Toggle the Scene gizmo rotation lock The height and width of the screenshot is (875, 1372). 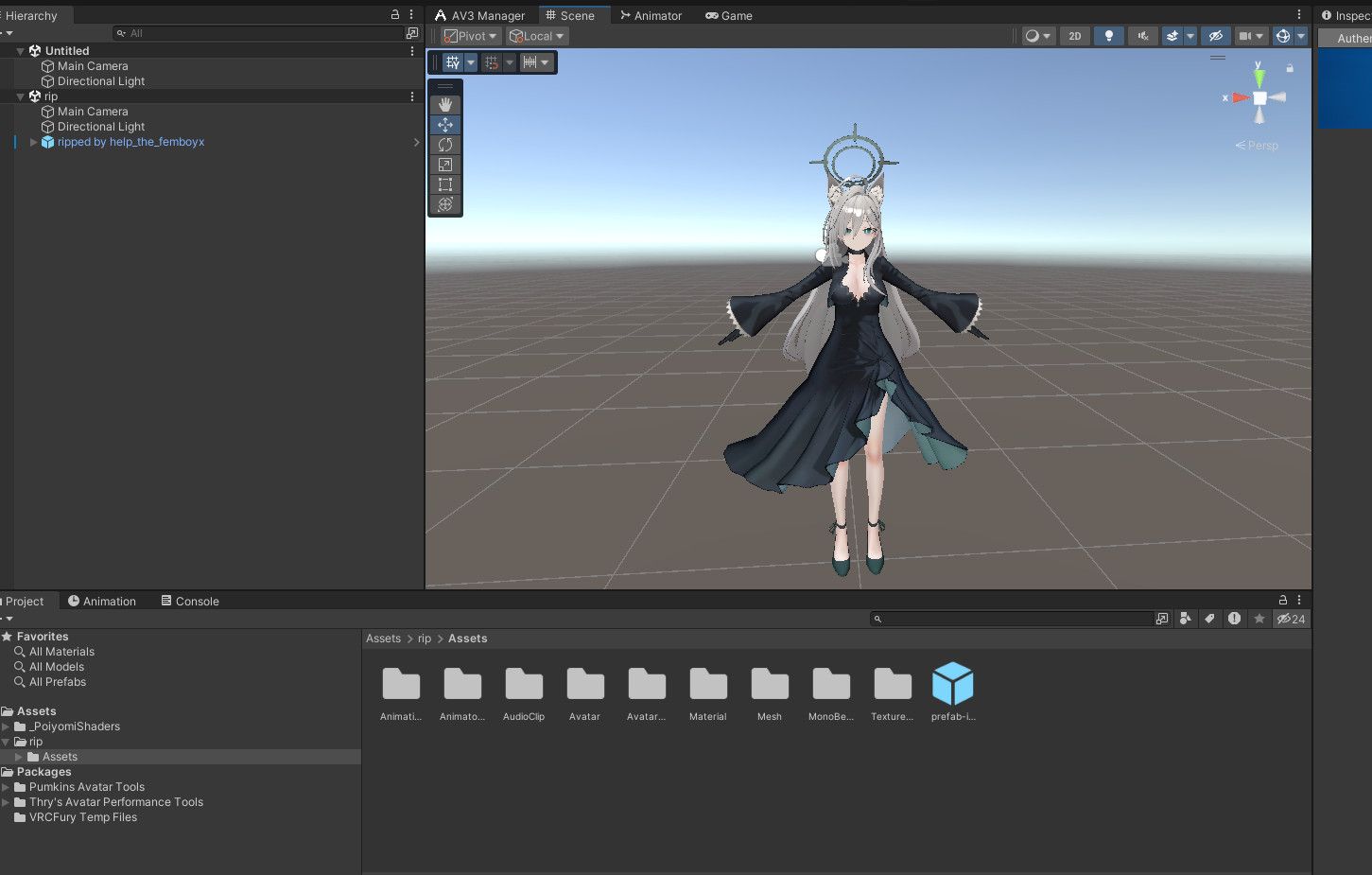[1290, 68]
